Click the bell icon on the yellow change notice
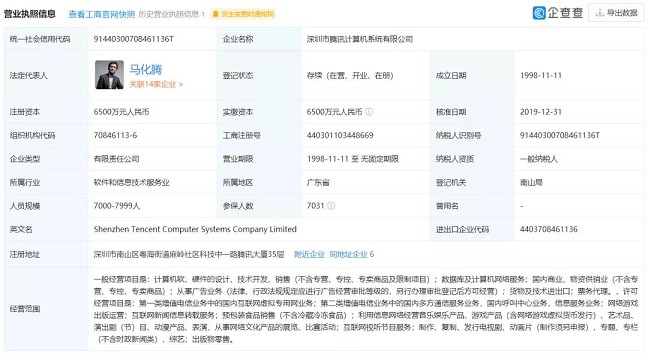Screen dimensions: 648x360 [x=215, y=14]
